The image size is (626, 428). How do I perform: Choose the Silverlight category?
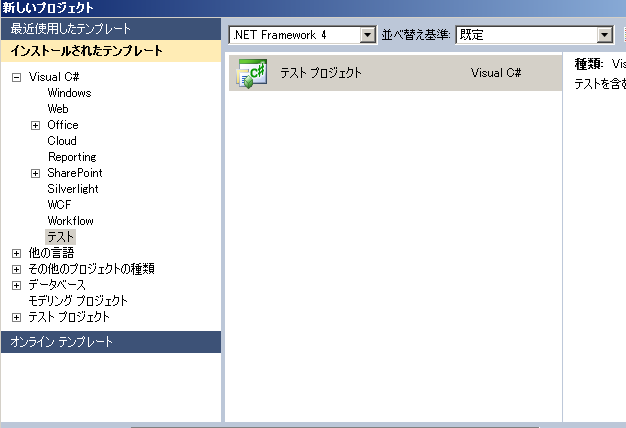73,189
